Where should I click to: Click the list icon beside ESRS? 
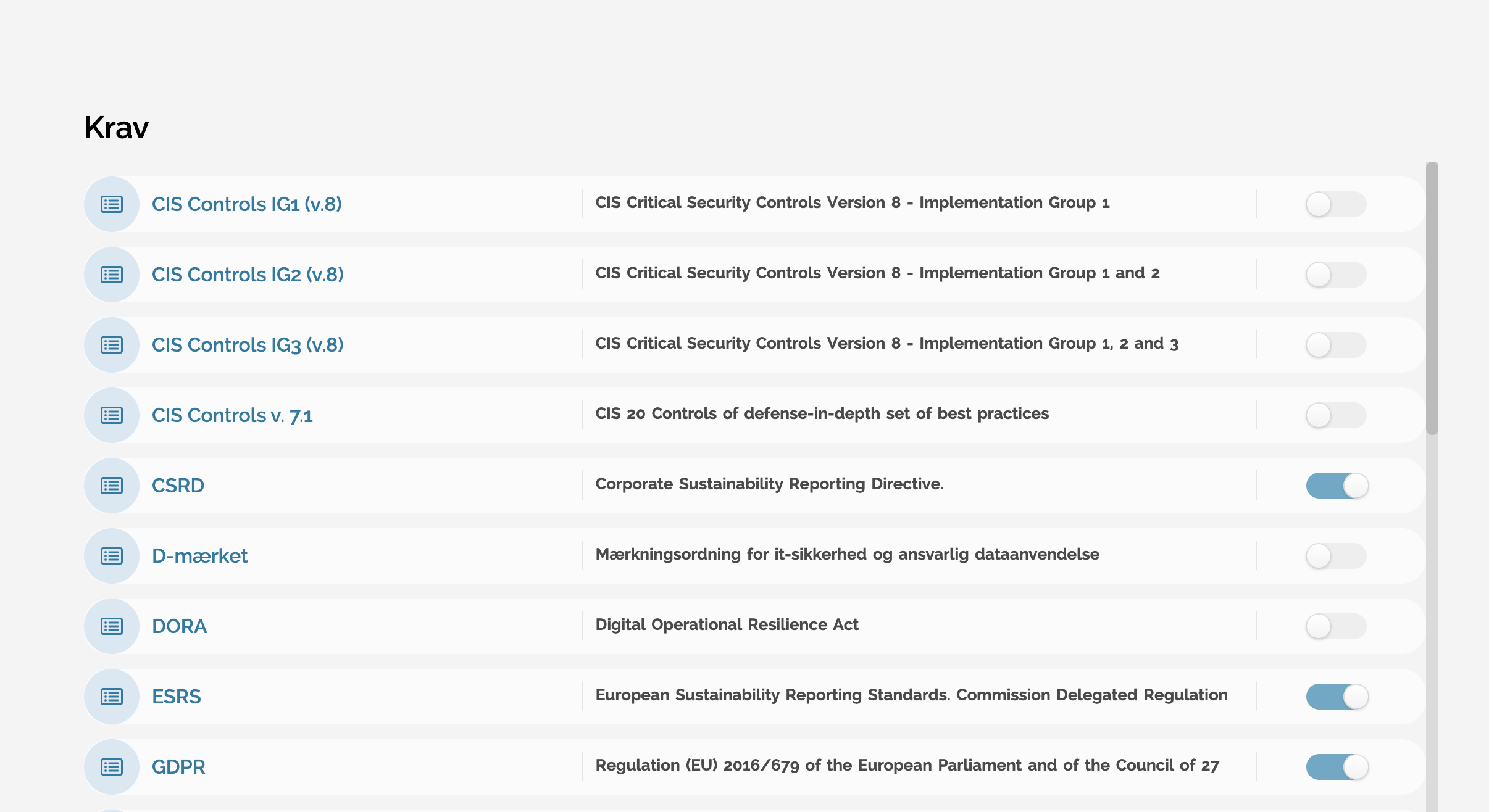(112, 697)
